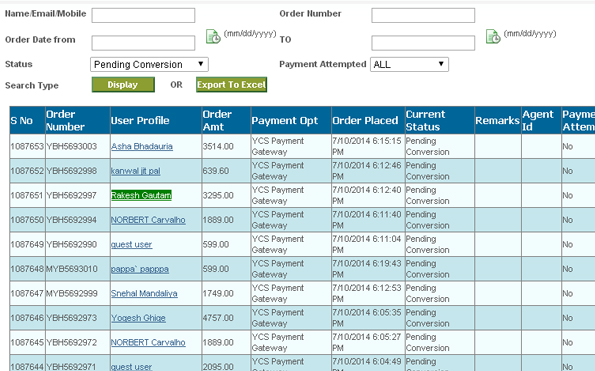The height and width of the screenshot is (371, 595).
Task: Select serial number cell 1087647
Action: [27, 294]
